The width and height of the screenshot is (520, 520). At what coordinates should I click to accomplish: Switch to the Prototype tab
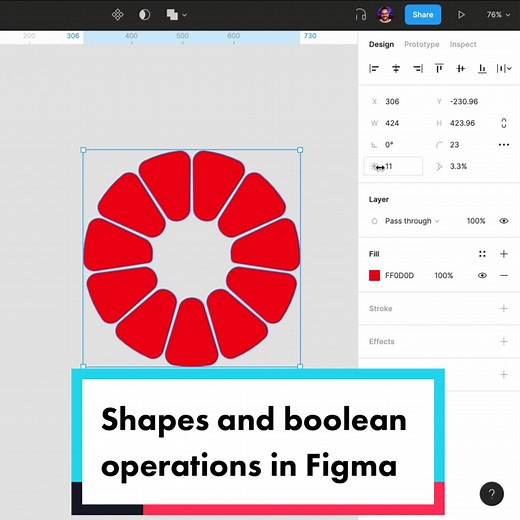[x=422, y=44]
